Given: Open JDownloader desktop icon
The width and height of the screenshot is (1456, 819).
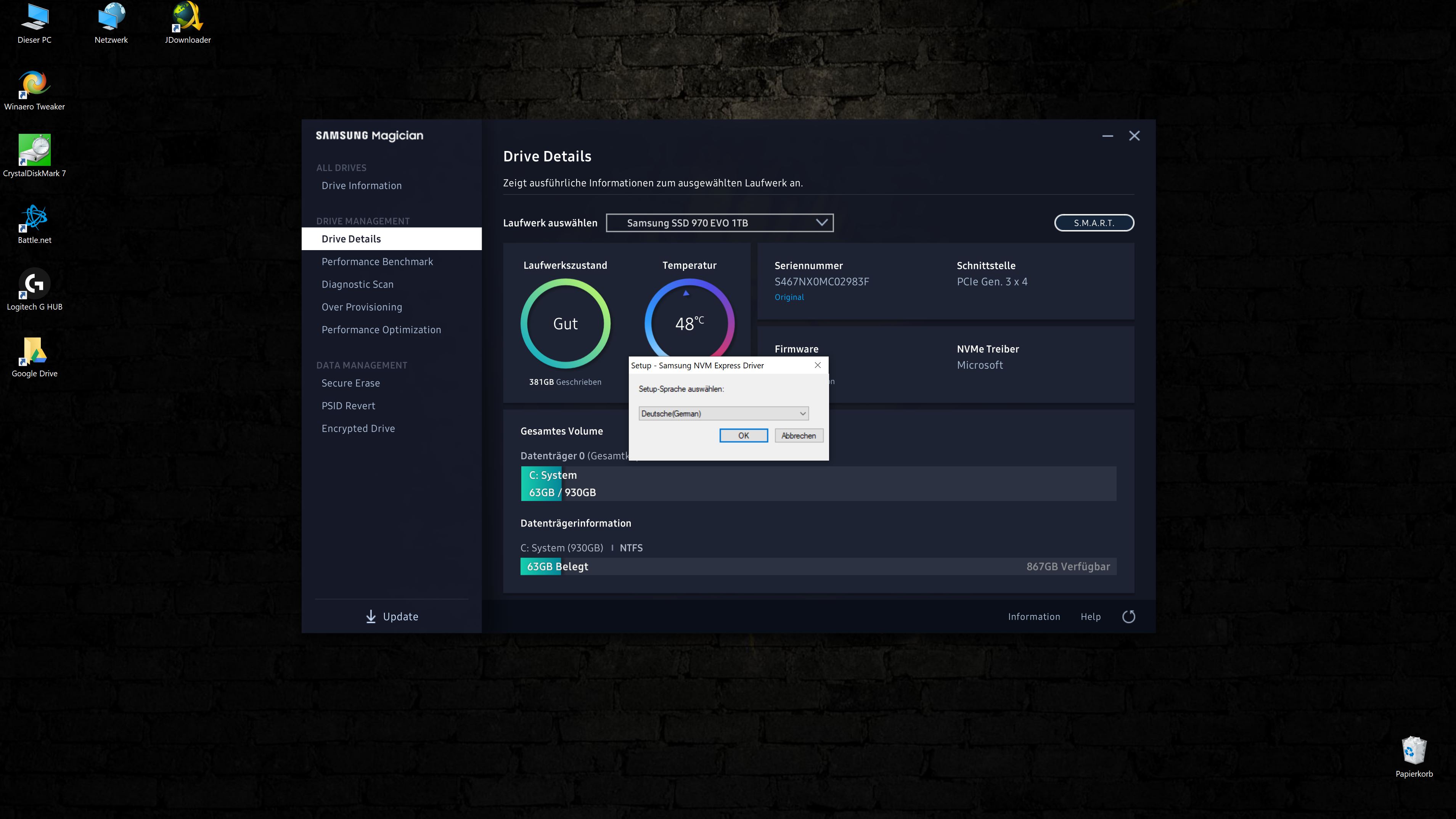Looking at the screenshot, I should point(188,17).
